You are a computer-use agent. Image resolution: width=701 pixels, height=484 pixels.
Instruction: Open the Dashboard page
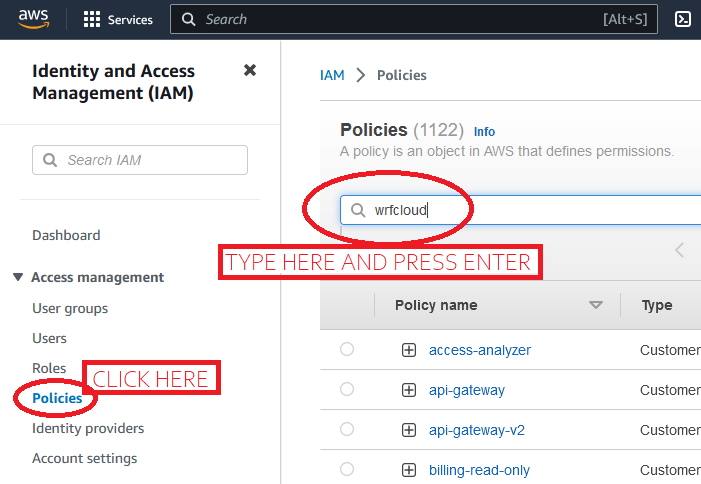tap(66, 235)
